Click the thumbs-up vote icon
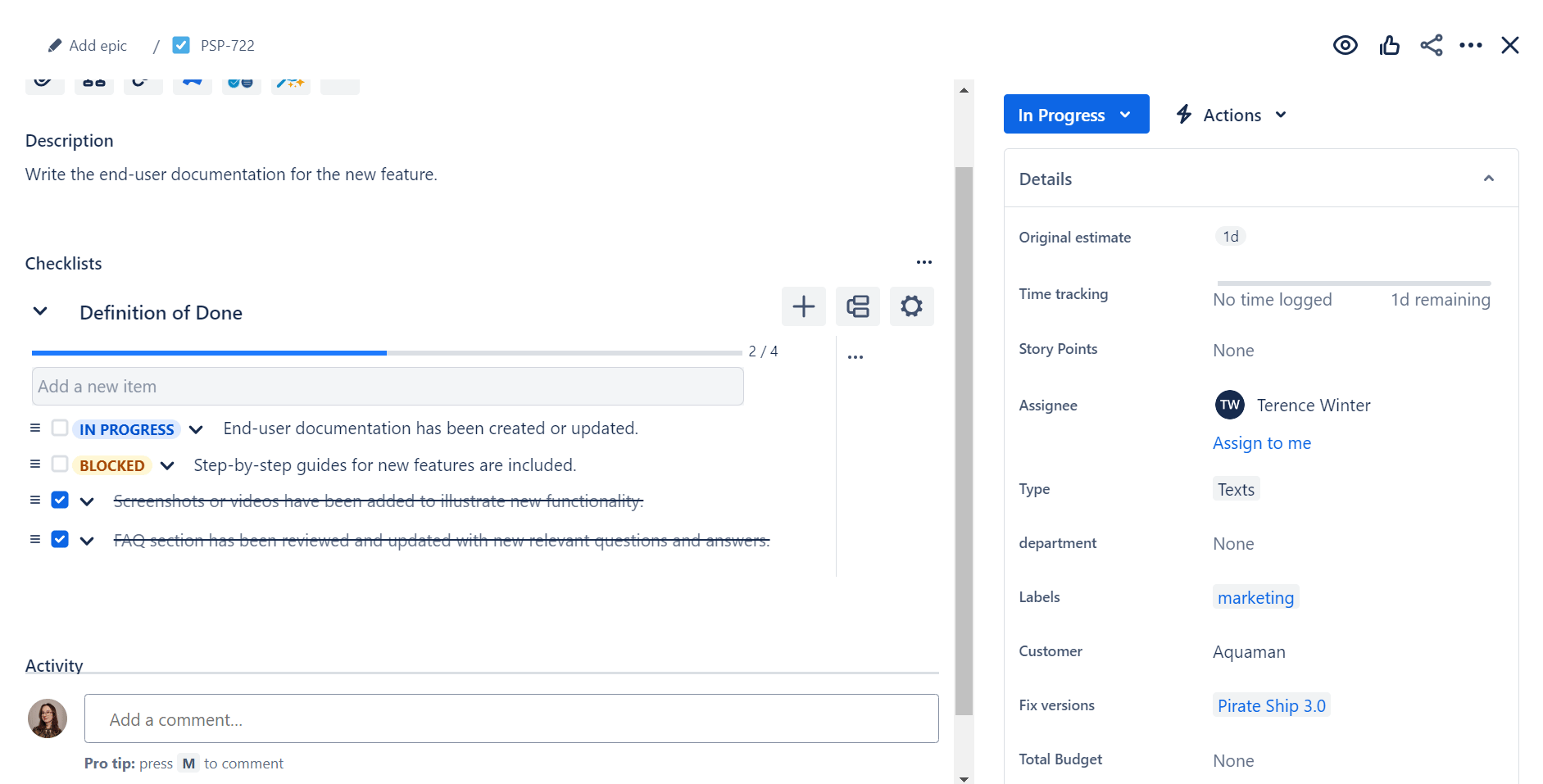Viewport: 1543px width, 784px height. tap(1389, 45)
